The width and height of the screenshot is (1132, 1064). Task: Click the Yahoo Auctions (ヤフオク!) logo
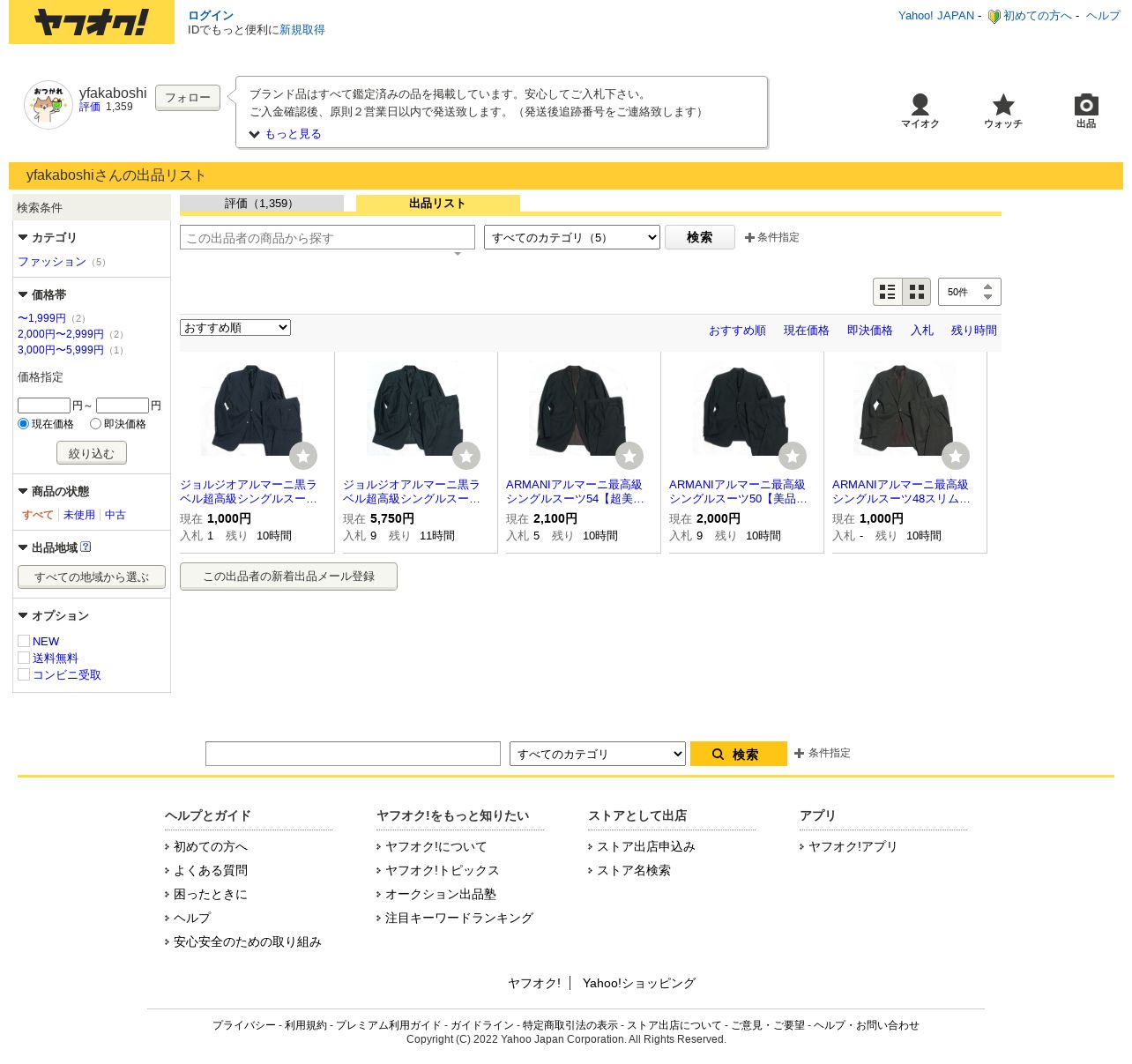[x=92, y=22]
